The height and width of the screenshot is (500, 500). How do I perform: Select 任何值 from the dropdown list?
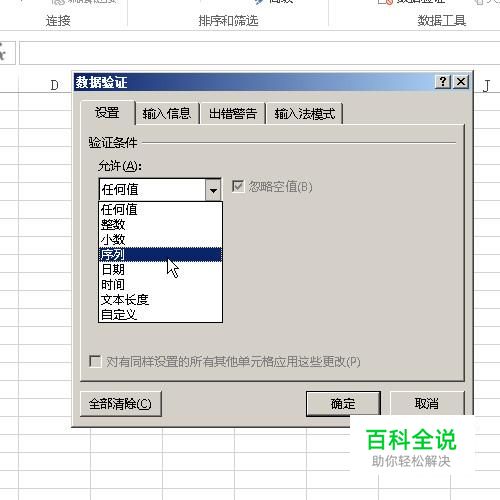tap(160, 210)
